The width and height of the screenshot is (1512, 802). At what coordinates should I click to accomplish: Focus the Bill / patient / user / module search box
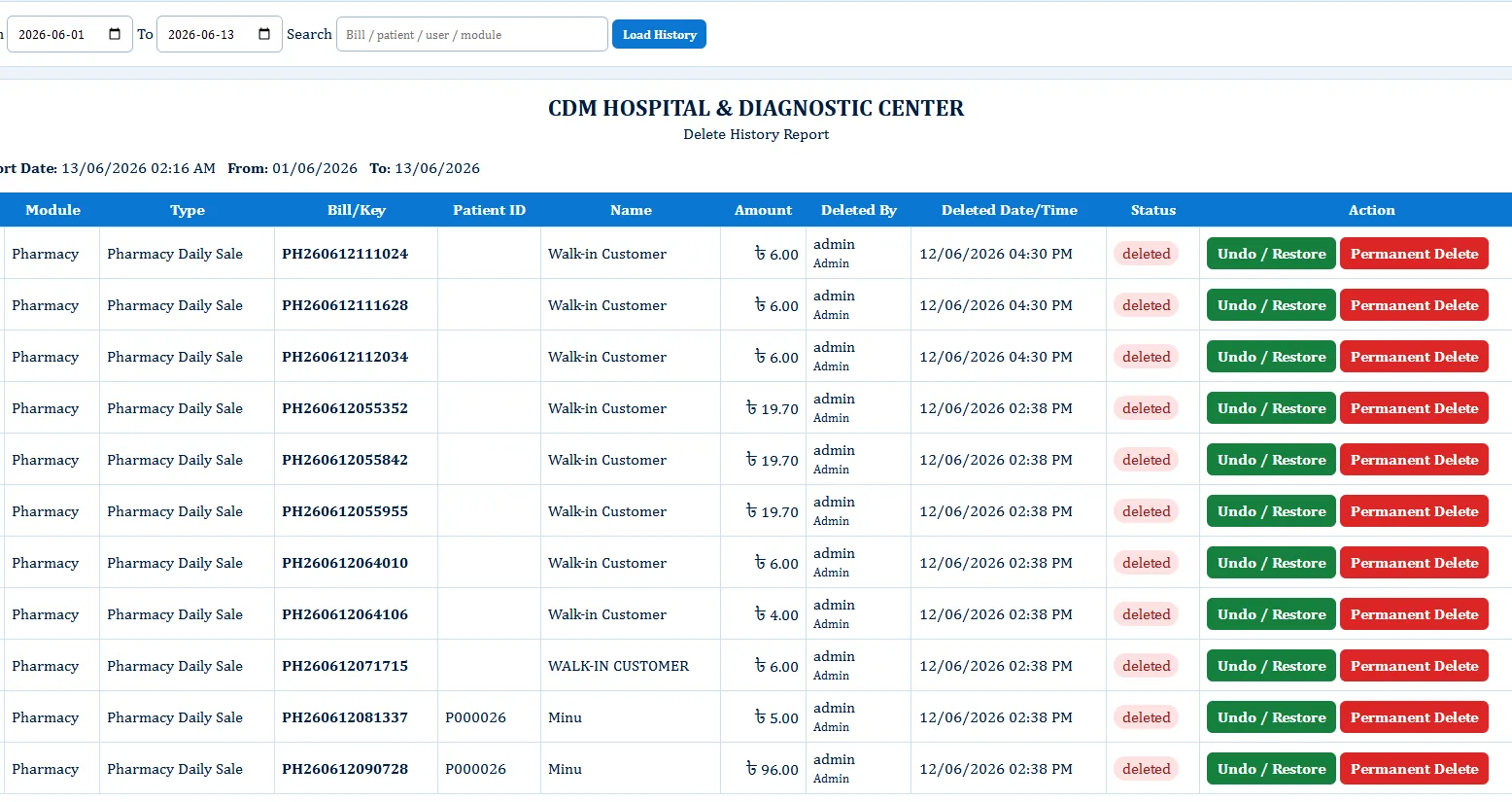[472, 34]
